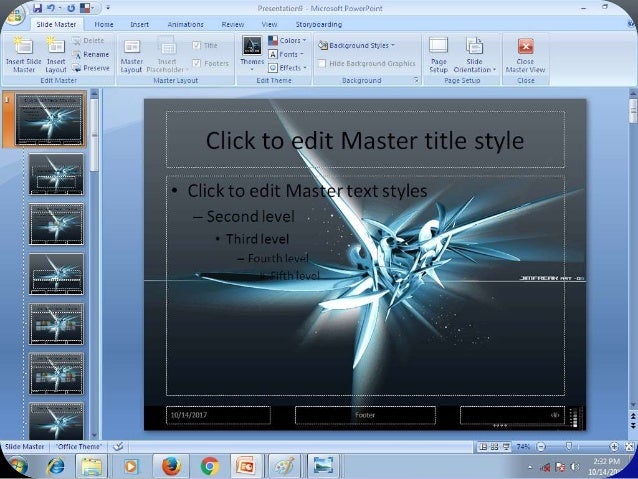The height and width of the screenshot is (479, 638).
Task: Switch to Normal view in status bar
Action: coord(483,447)
